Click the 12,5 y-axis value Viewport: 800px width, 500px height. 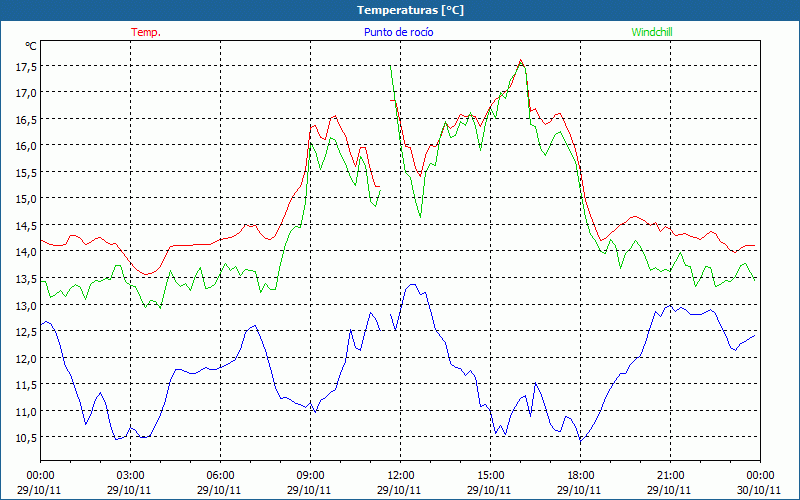tap(27, 331)
